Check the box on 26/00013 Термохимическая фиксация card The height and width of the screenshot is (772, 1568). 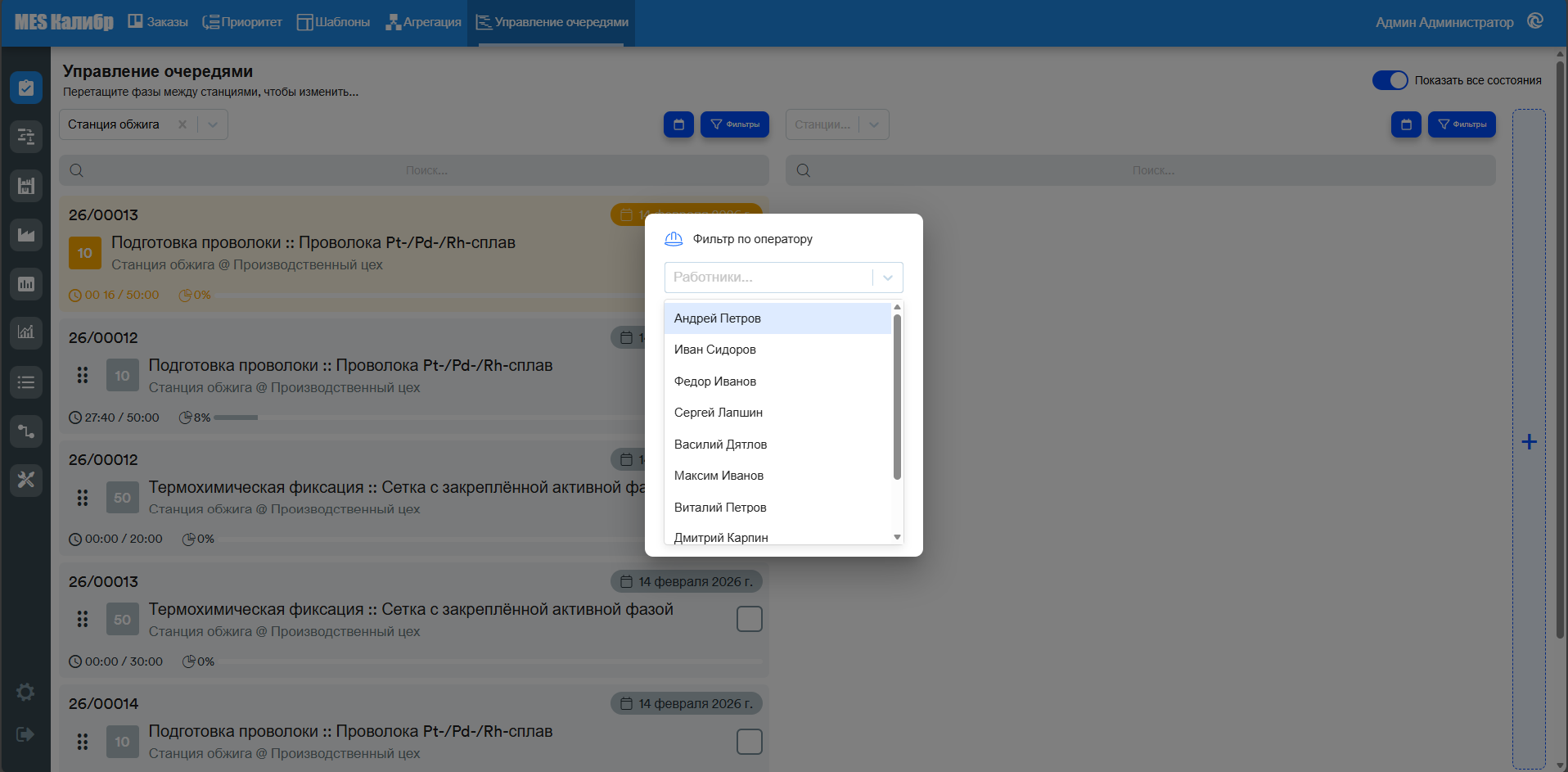click(x=750, y=619)
